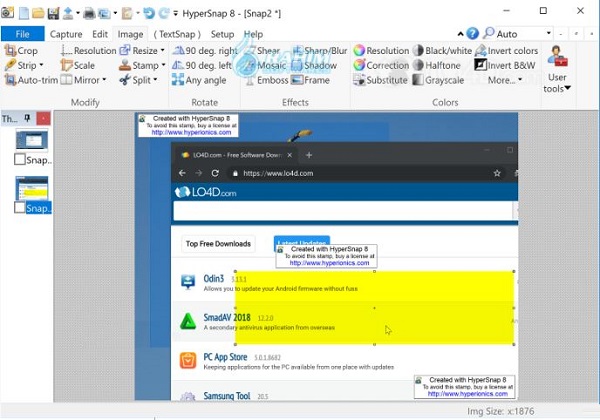Screen dimensions: 600x420
Task: Open the TextSnap tab
Action: pyautogui.click(x=177, y=34)
